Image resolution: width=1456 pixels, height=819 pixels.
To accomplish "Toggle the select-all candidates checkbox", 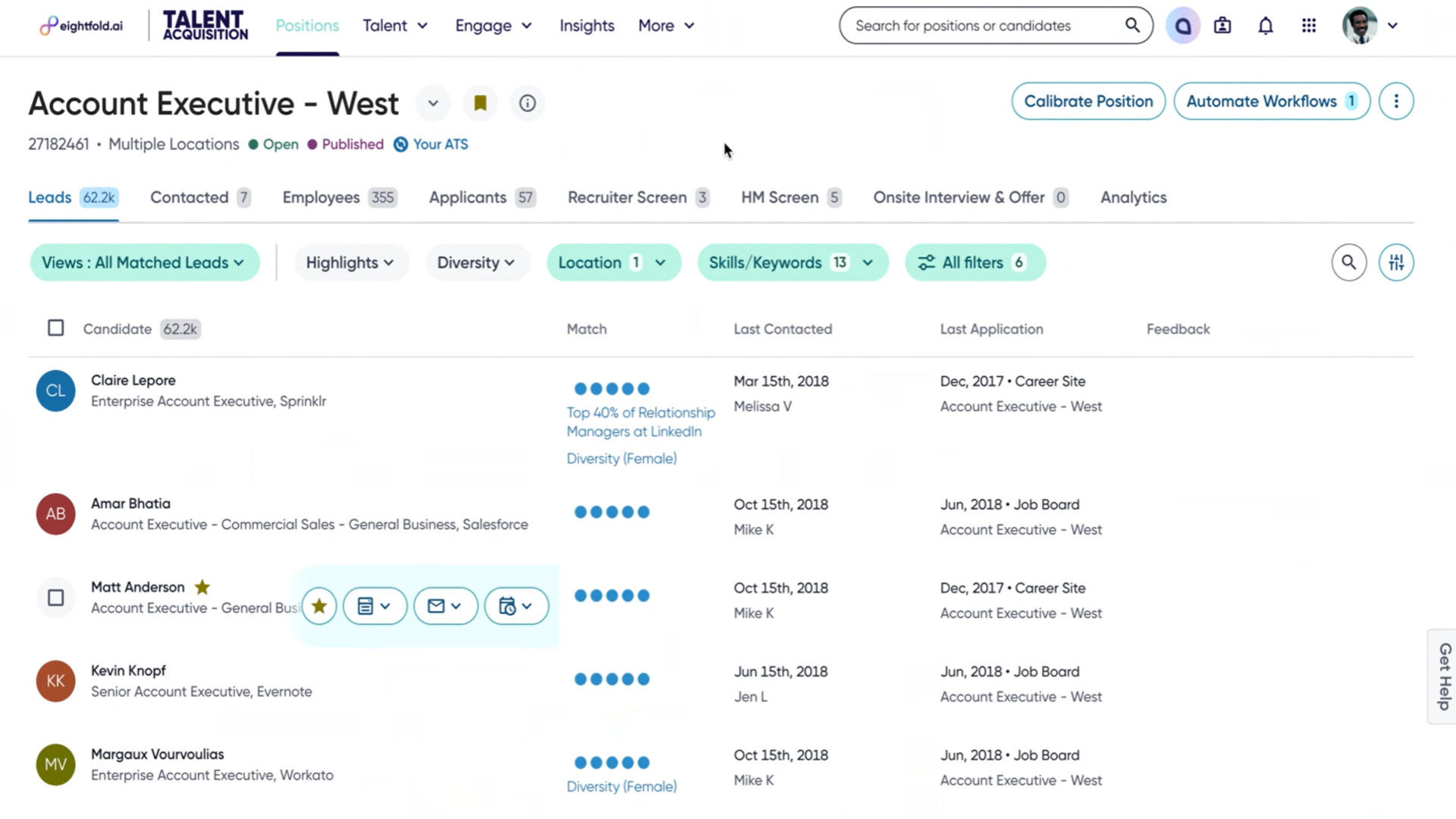I will click(55, 328).
